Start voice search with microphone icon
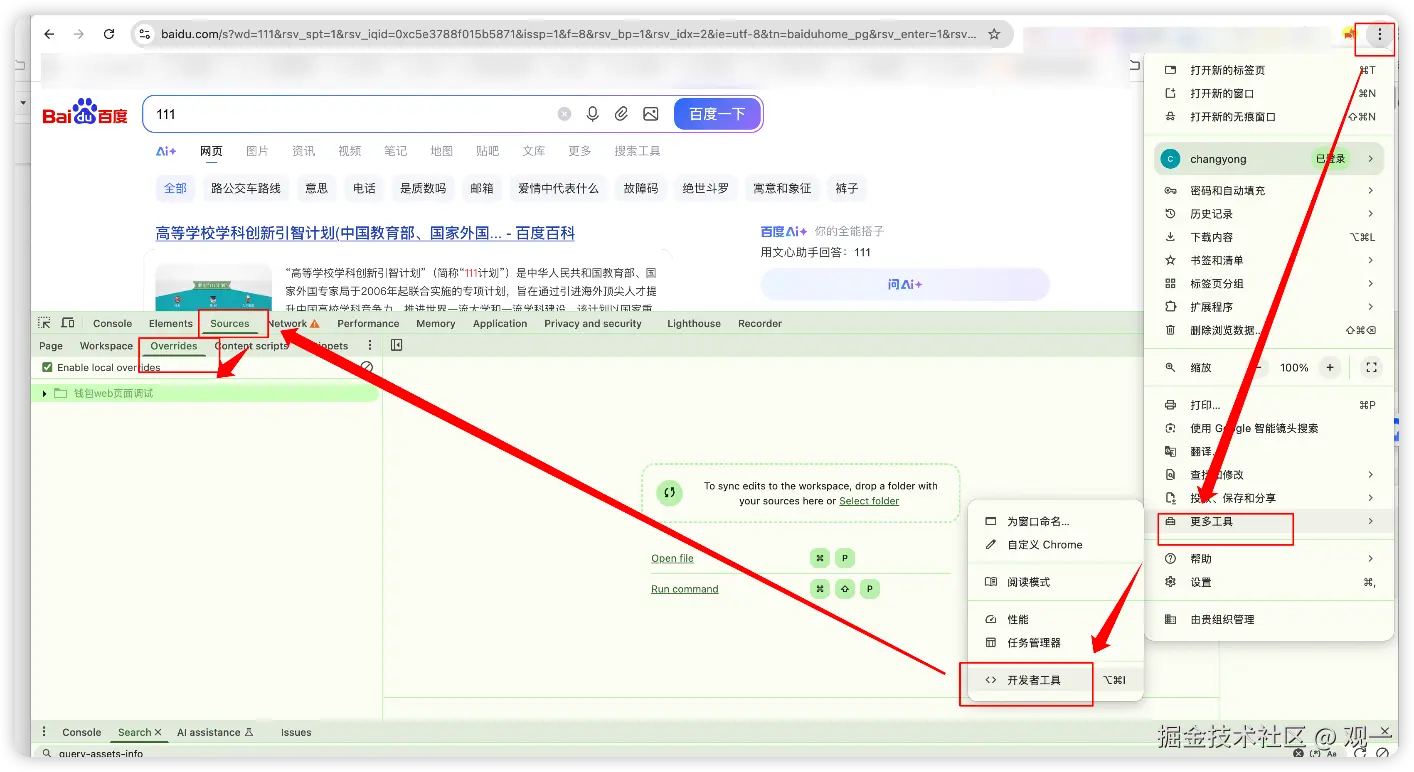 pos(593,114)
